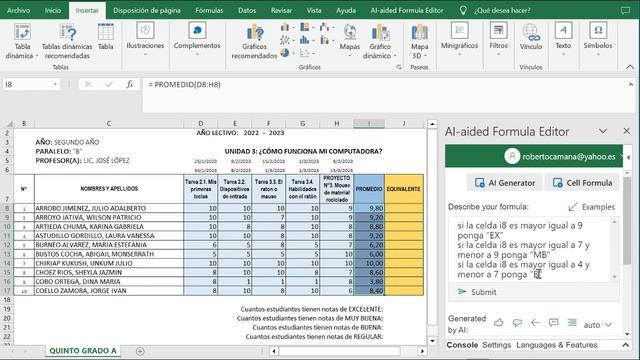Insert a line or area chart
This screenshot has width=640, height=360.
pyautogui.click(x=285, y=40)
